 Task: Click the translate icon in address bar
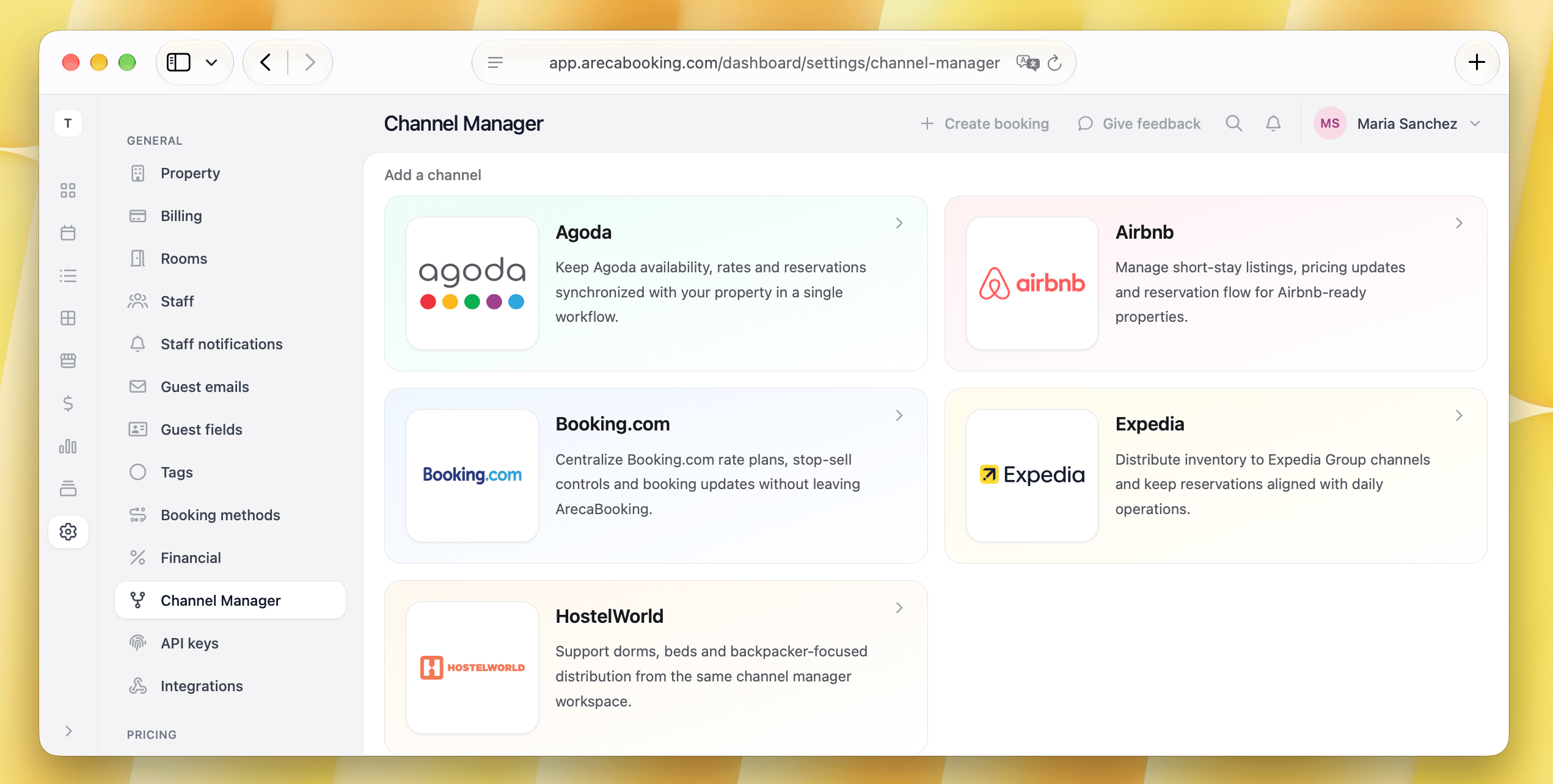tap(1028, 62)
